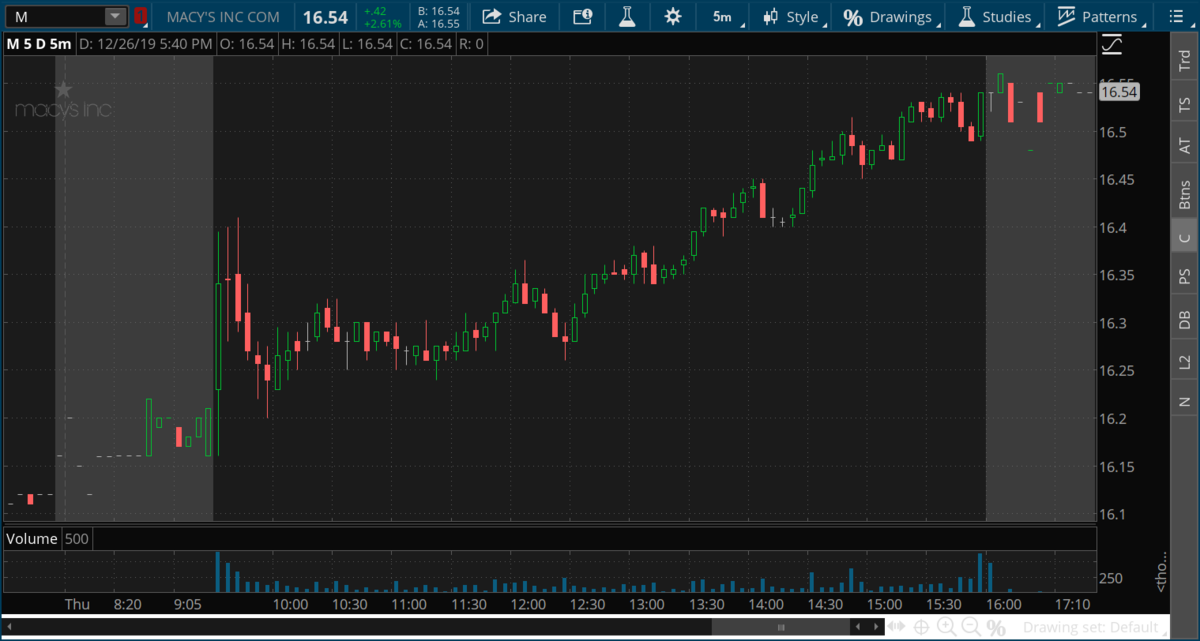Click the symbol input field showing M
1200x641 pixels.
tap(53, 16)
